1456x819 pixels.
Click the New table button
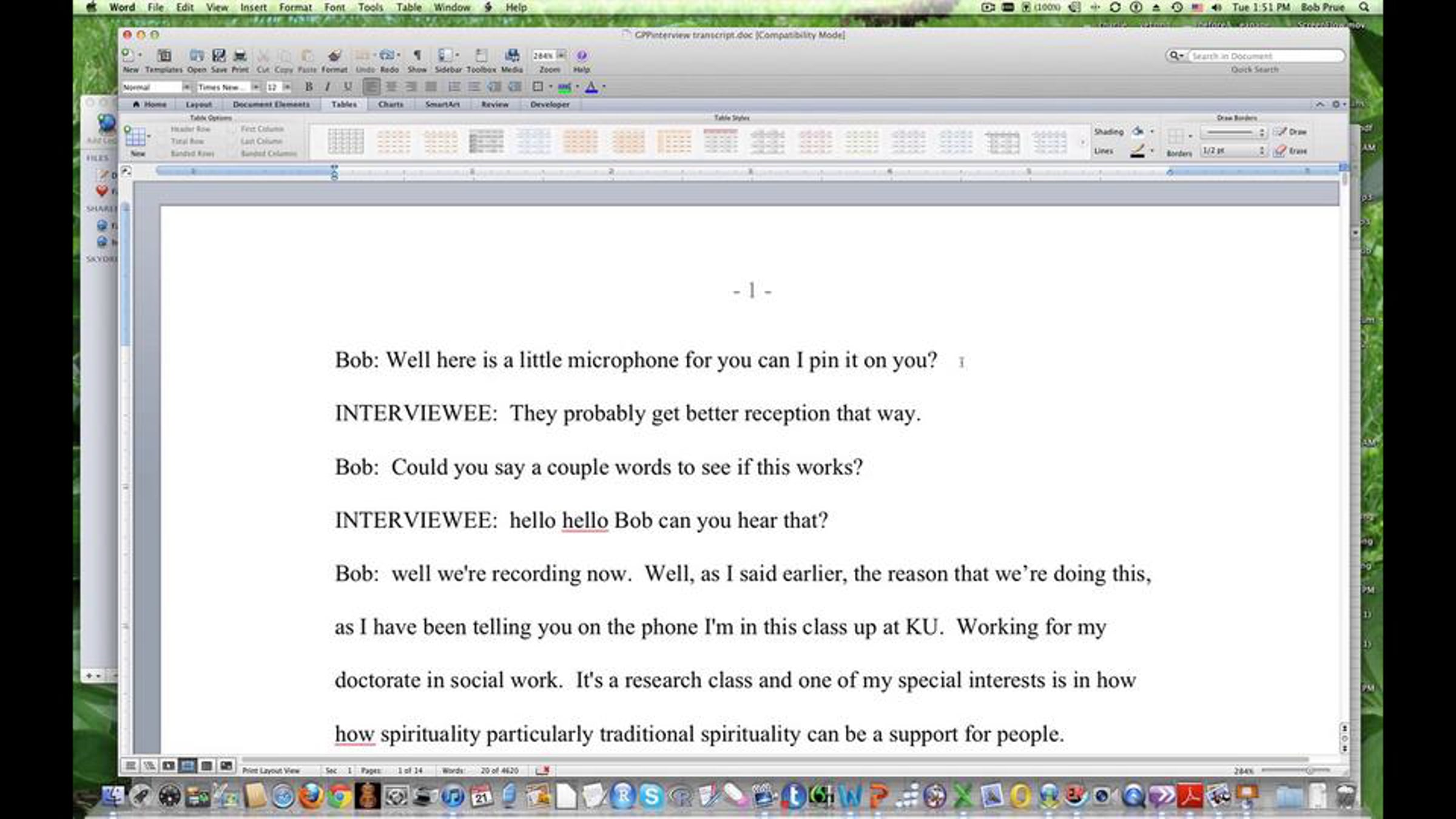point(136,138)
